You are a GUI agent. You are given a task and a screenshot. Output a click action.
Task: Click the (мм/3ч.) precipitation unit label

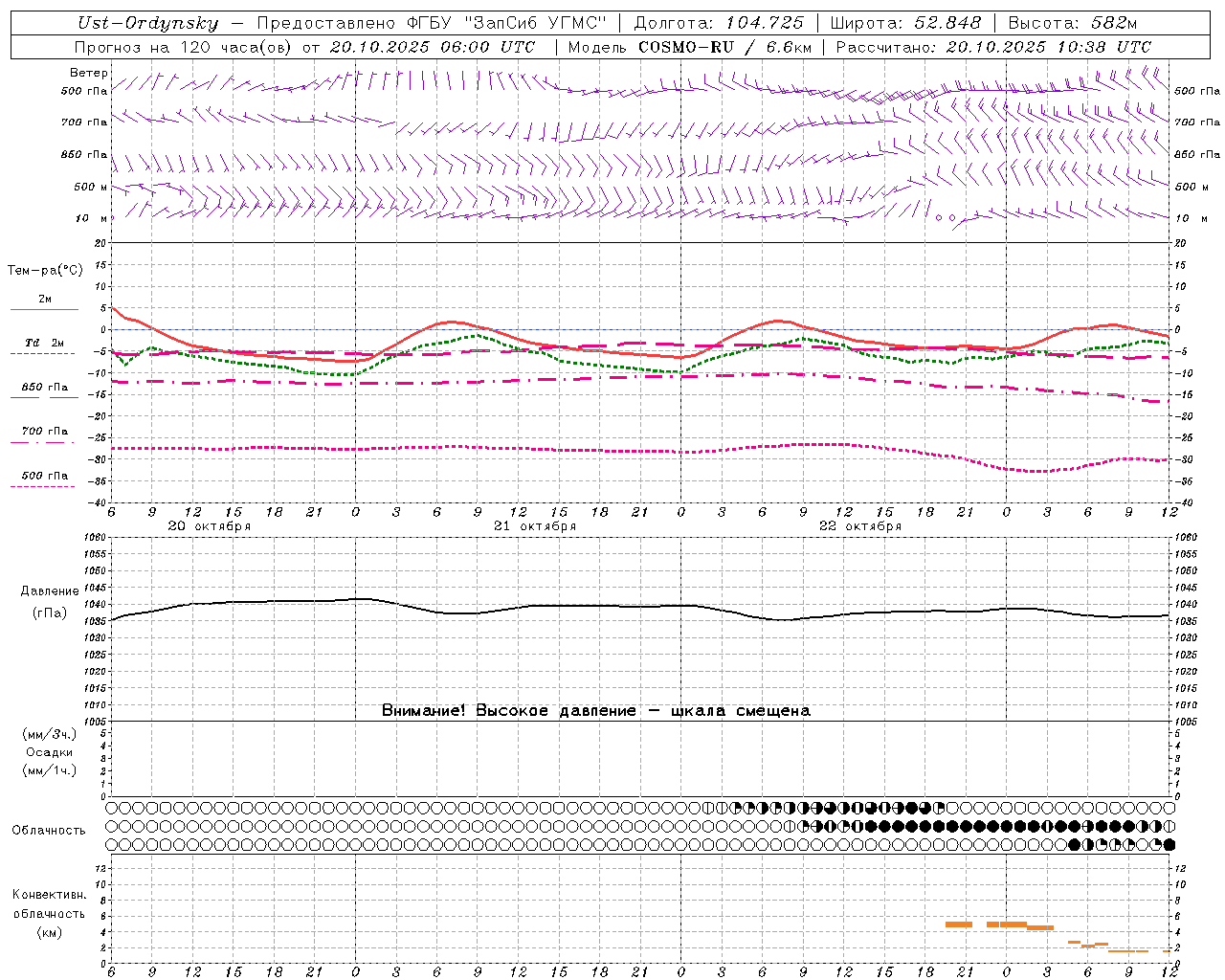[50, 735]
